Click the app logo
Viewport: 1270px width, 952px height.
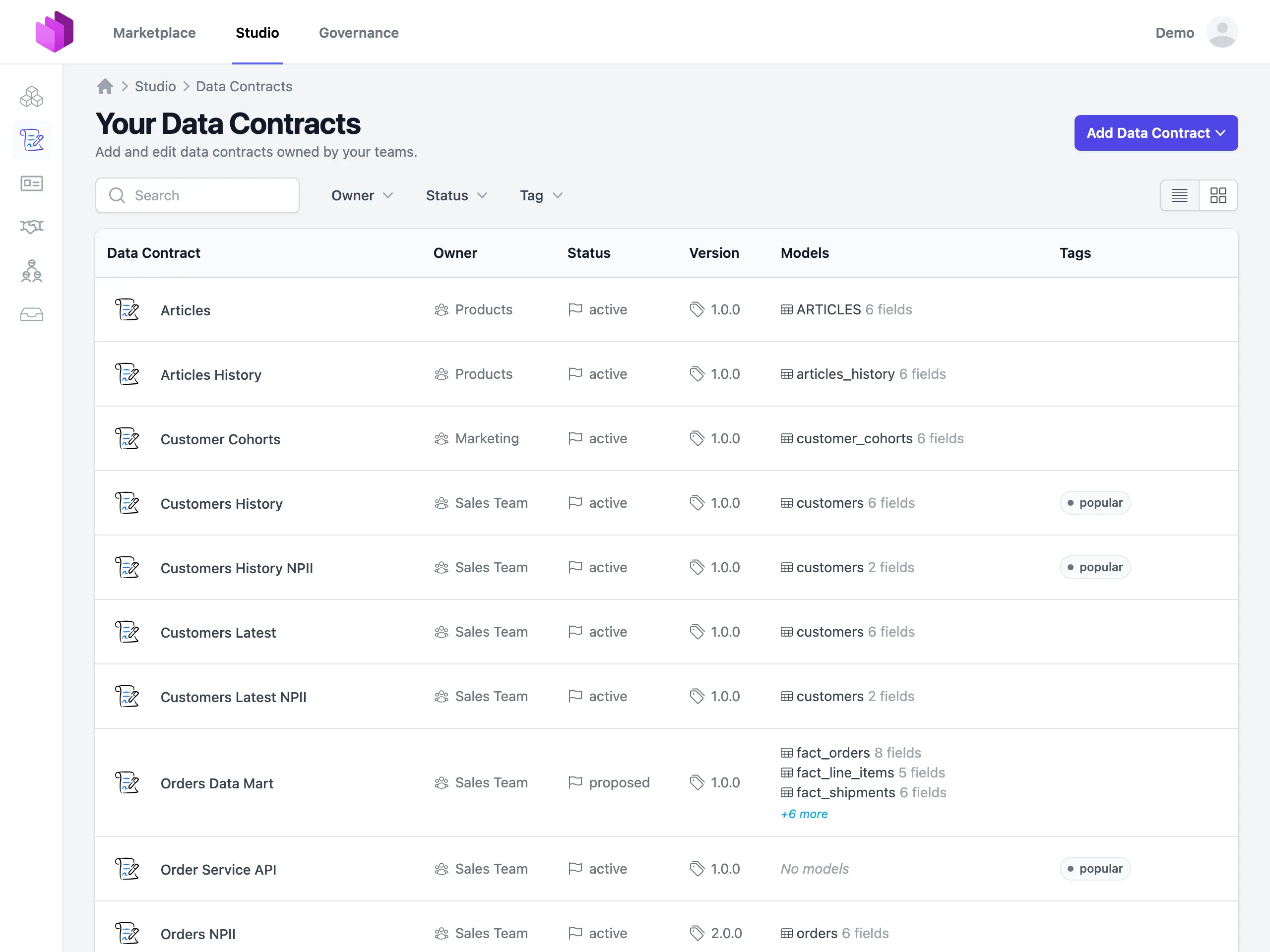click(x=55, y=32)
